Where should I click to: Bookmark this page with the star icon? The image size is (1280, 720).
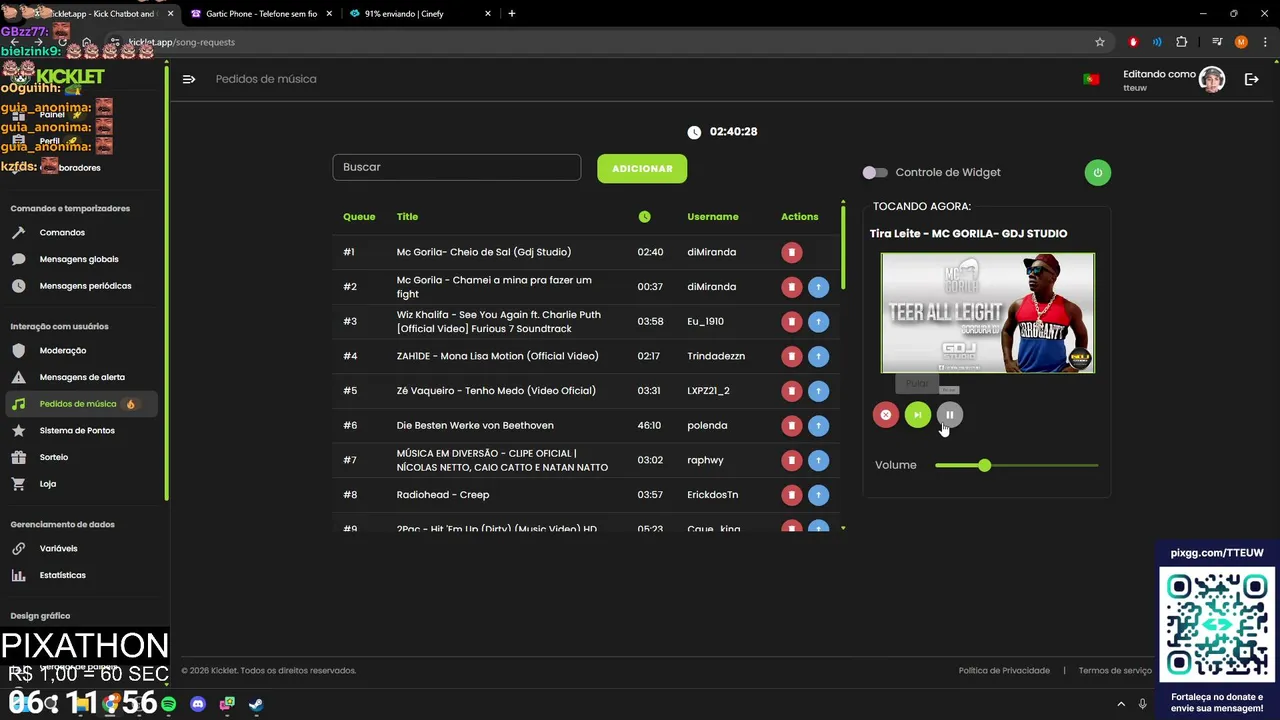pos(1100,42)
